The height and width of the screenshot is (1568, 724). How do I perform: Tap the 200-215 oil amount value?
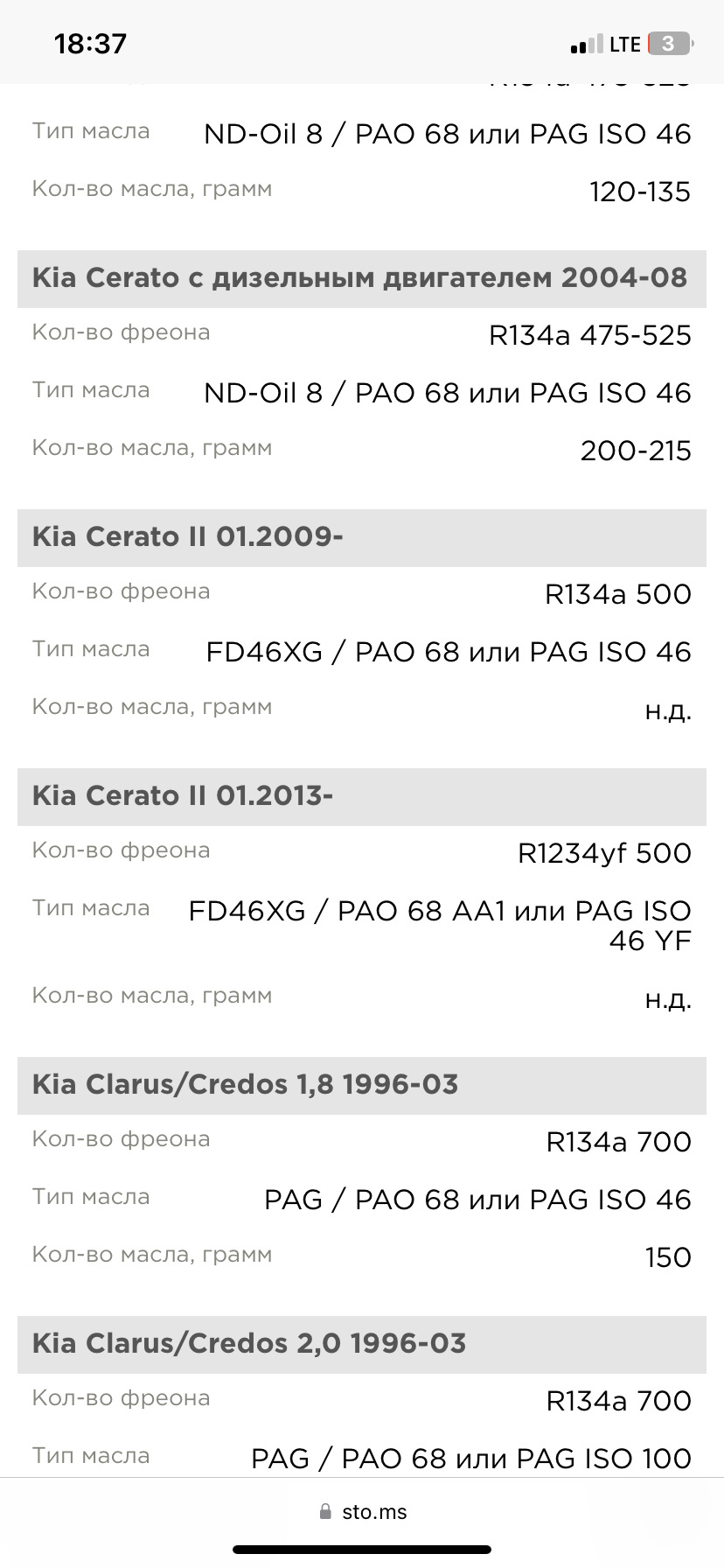coord(636,451)
